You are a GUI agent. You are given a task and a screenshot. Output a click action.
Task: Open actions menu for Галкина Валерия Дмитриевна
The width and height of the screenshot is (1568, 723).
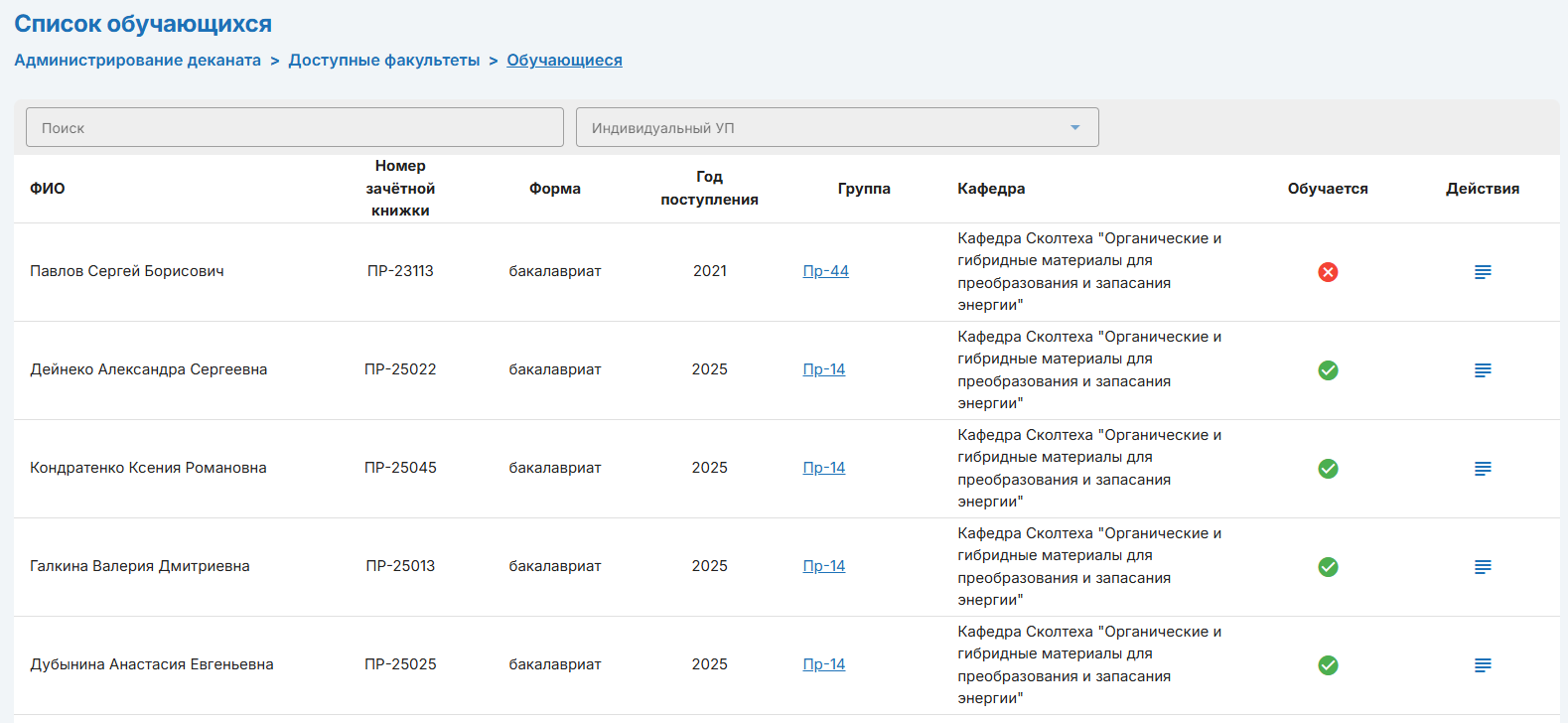click(1482, 567)
